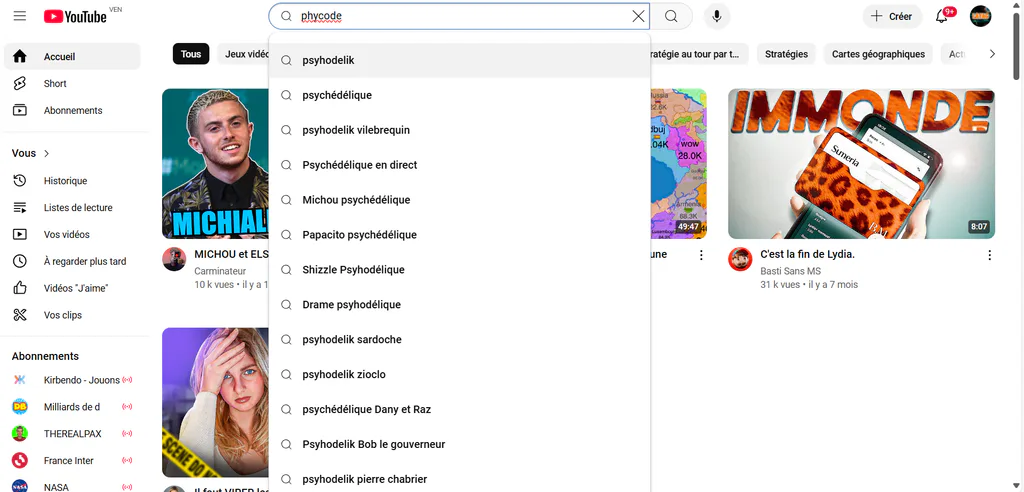Choose the psychédélique suggestion

point(459,95)
